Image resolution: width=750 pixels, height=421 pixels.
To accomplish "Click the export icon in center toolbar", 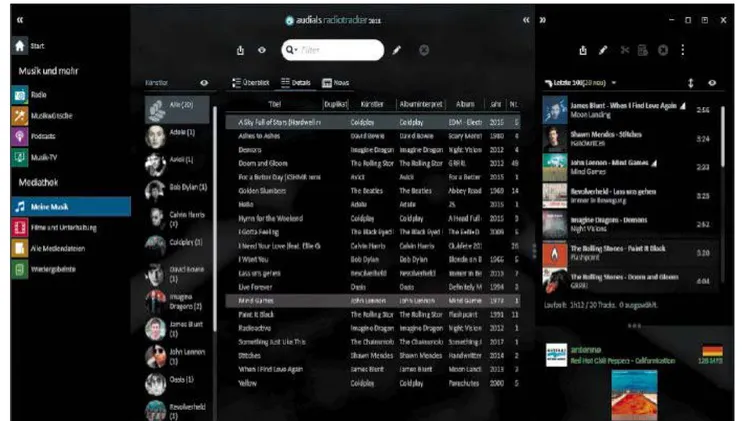I will tap(240, 50).
